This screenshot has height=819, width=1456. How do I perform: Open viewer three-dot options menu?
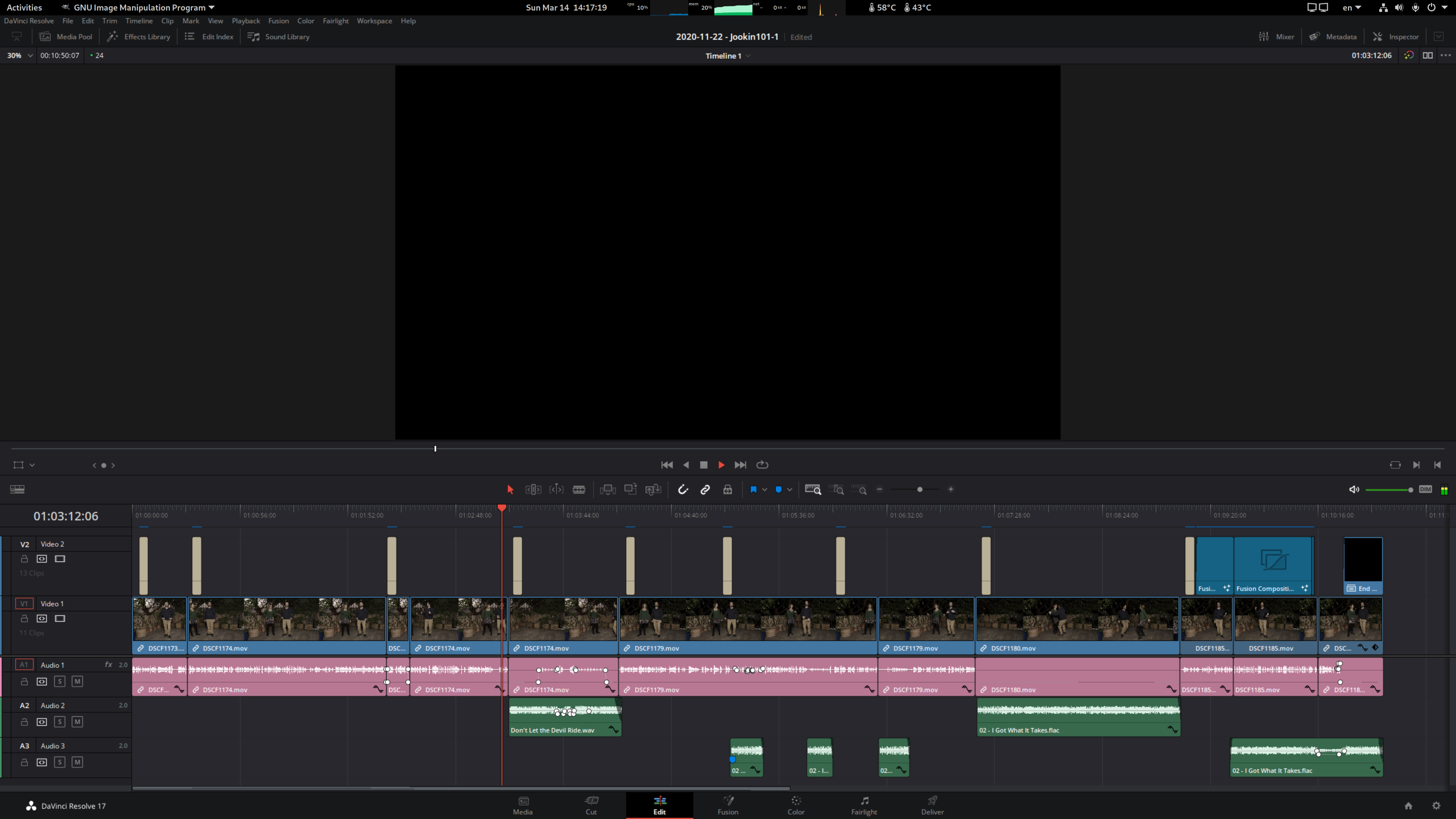coord(1445,55)
